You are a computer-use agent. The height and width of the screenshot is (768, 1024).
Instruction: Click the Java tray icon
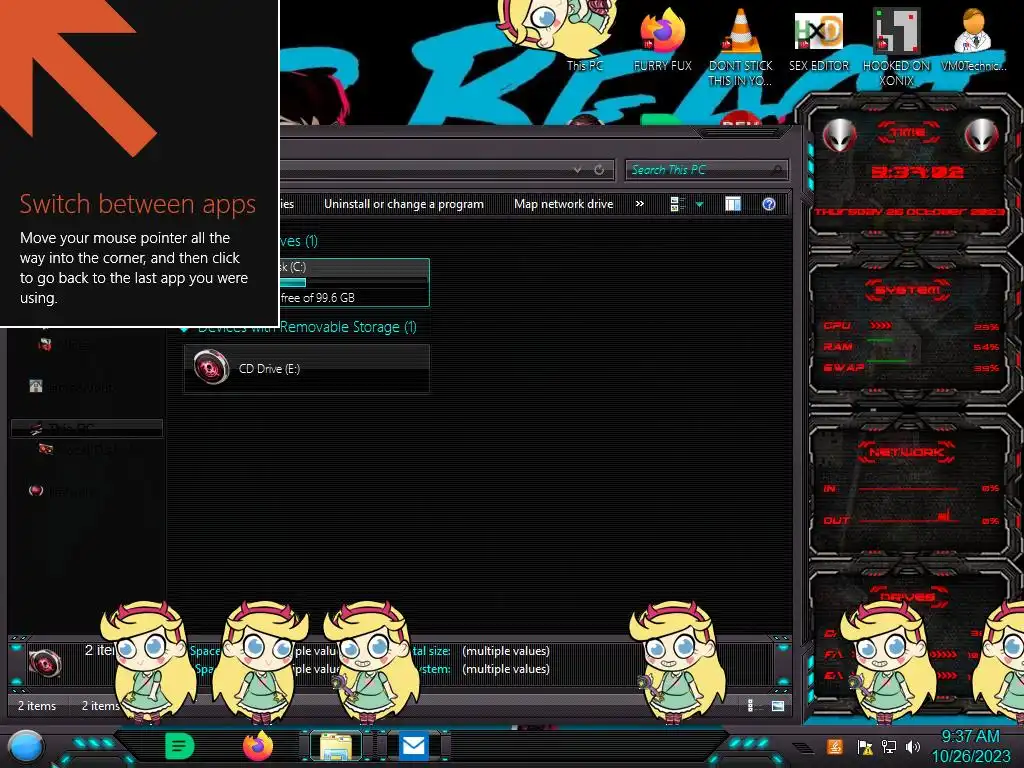click(x=834, y=746)
